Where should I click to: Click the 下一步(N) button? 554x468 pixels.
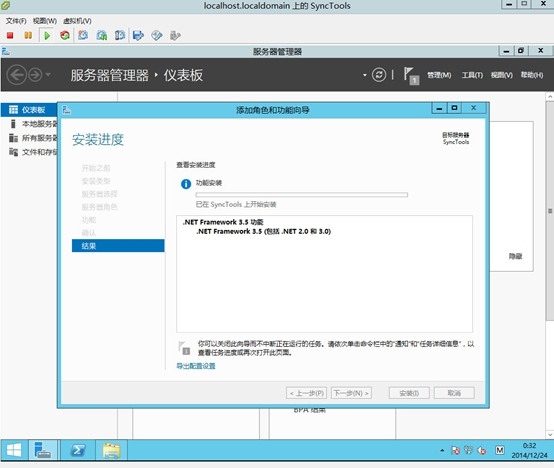[x=351, y=393]
